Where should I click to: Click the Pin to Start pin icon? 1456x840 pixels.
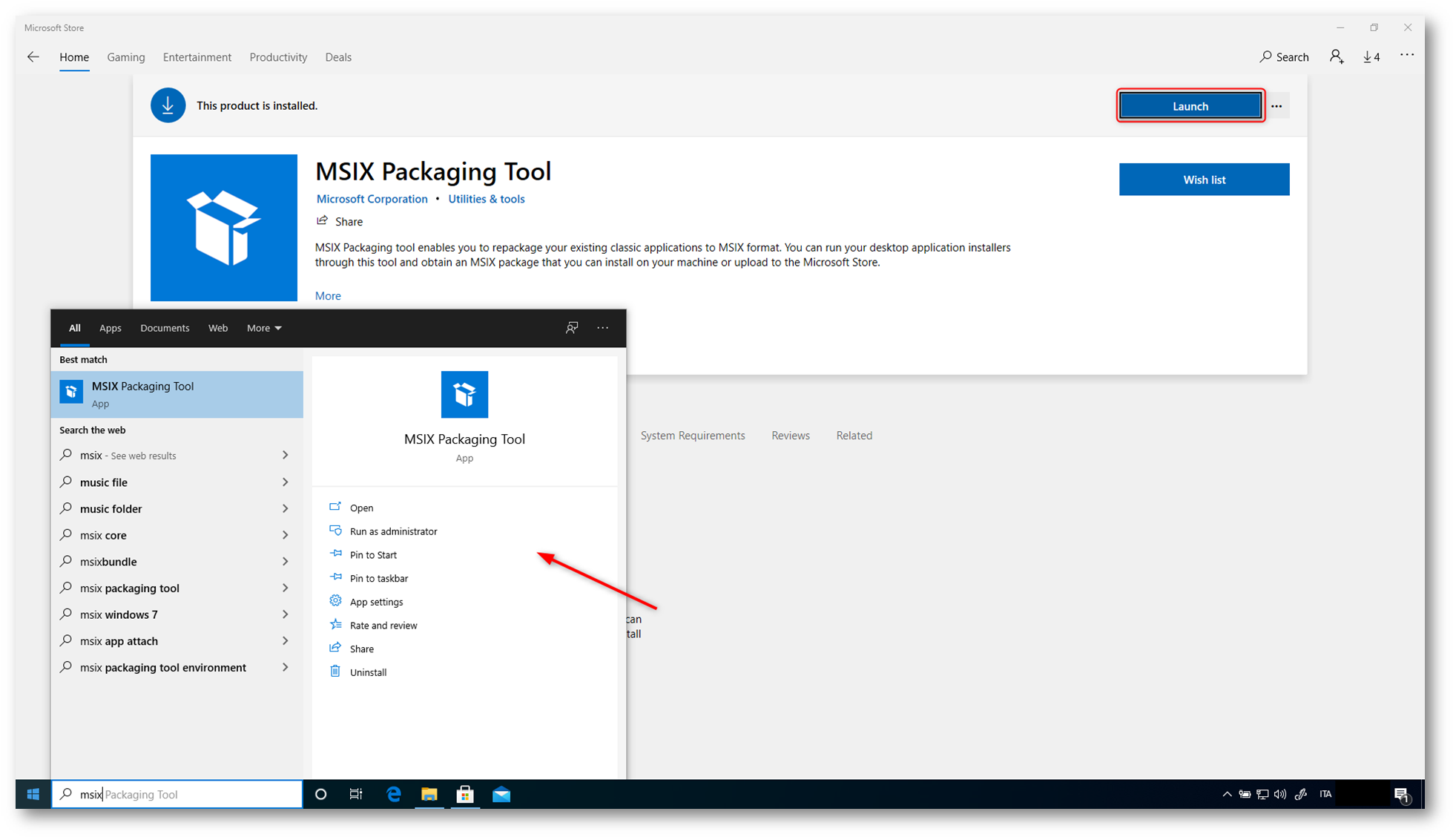[x=335, y=554]
